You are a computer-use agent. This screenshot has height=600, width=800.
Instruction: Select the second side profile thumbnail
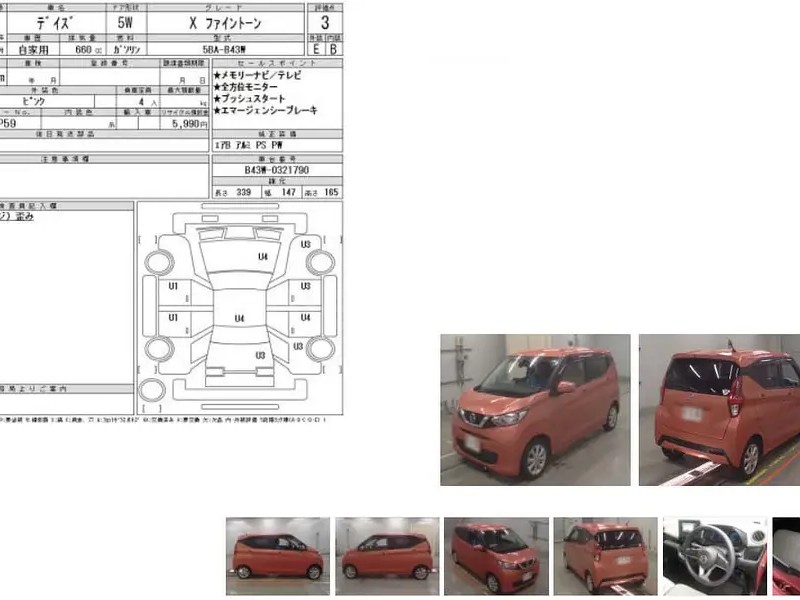pos(386,548)
